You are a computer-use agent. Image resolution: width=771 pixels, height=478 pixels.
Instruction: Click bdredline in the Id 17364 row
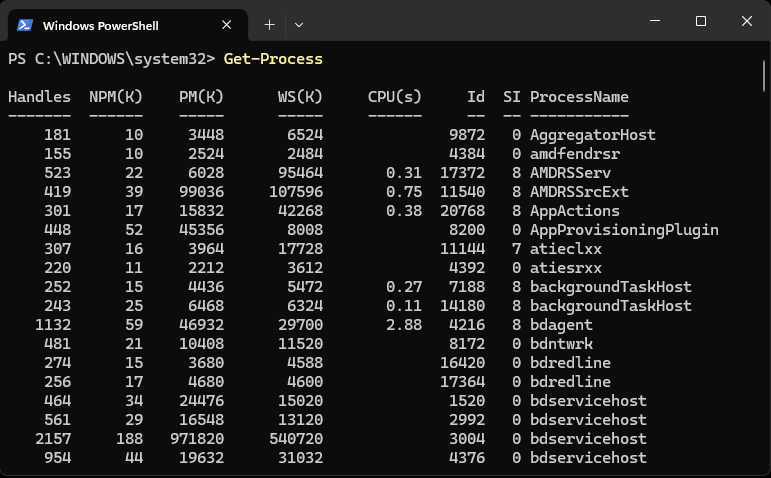pyautogui.click(x=570, y=382)
